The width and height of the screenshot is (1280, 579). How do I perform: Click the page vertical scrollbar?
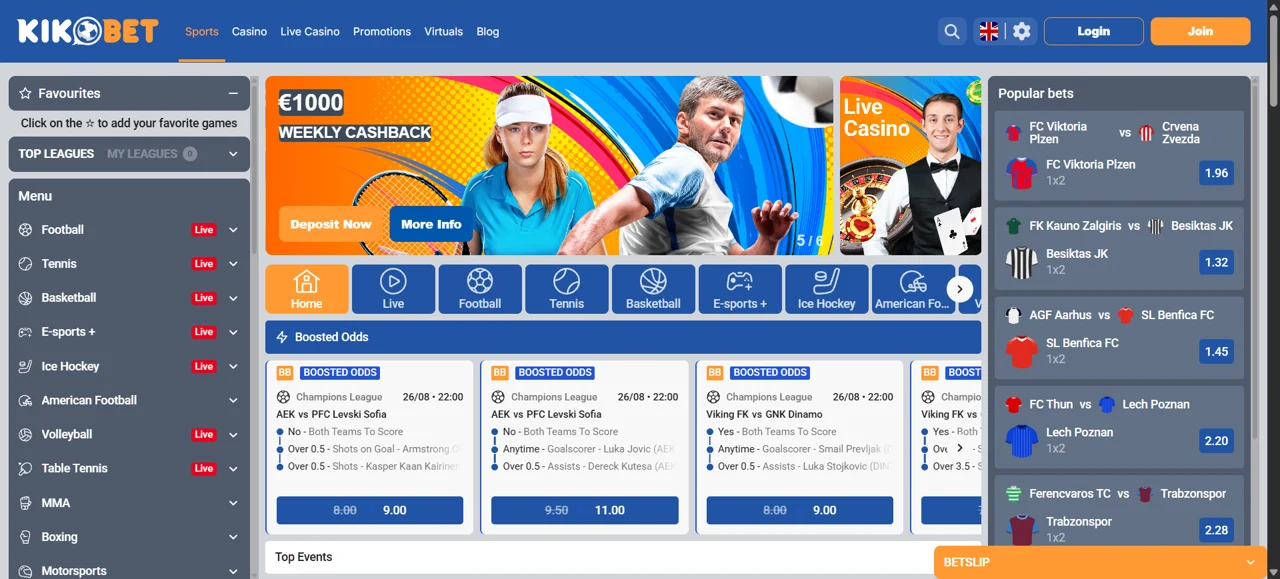(1273, 60)
